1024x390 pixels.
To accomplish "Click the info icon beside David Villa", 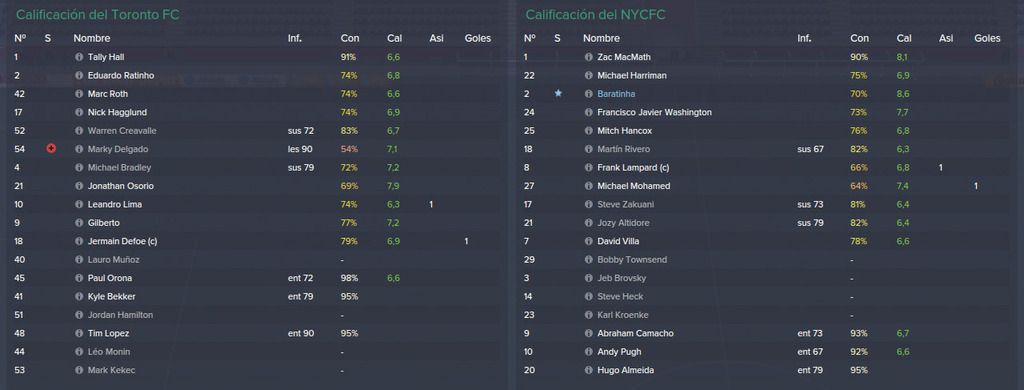I will (x=588, y=241).
